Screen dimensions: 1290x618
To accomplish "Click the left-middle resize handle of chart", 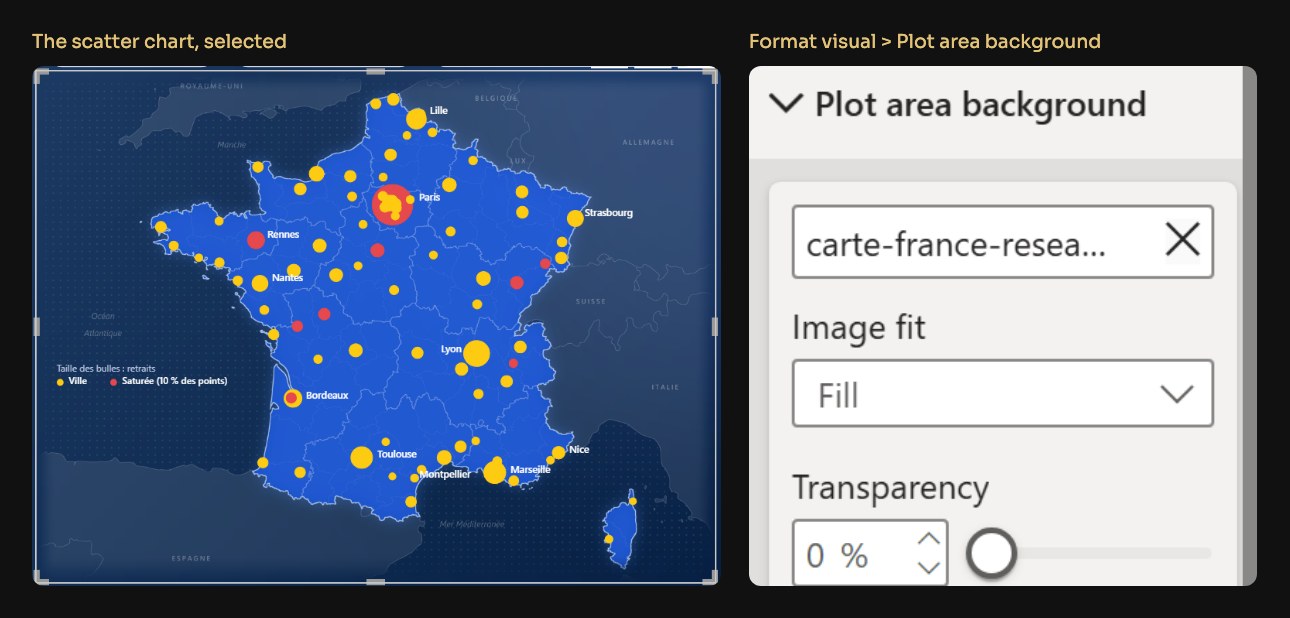I will (37, 326).
